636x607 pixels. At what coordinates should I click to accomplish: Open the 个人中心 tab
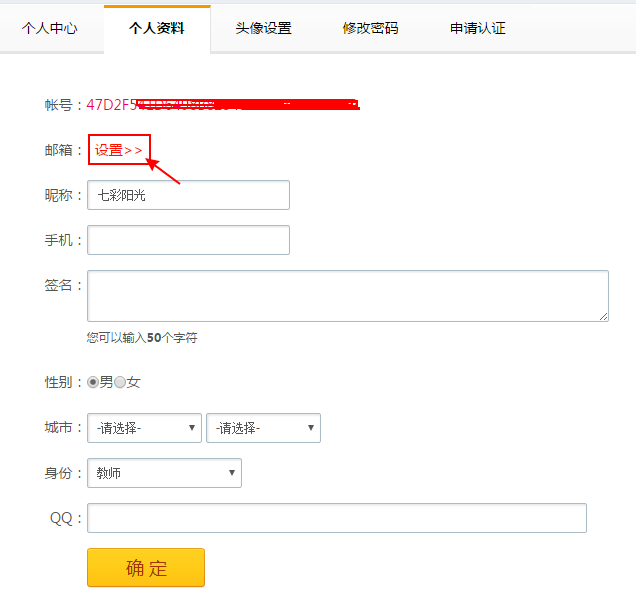click(x=50, y=28)
